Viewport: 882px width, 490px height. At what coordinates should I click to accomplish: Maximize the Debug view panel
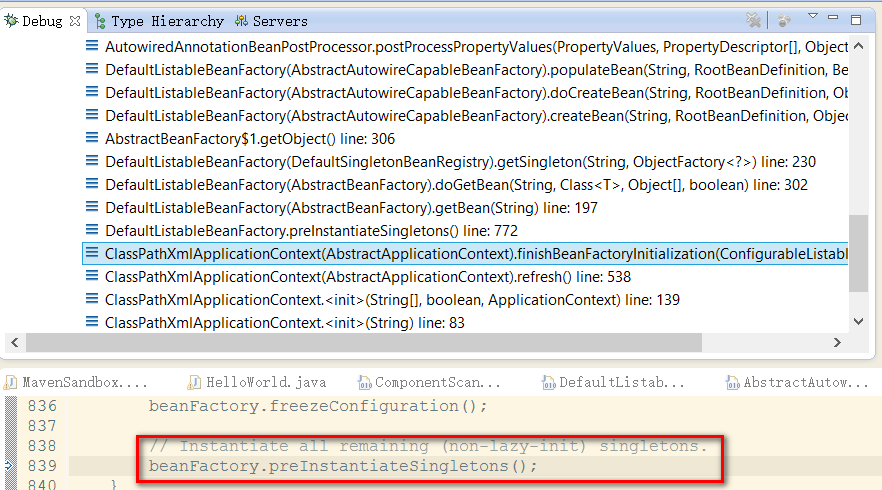click(856, 20)
